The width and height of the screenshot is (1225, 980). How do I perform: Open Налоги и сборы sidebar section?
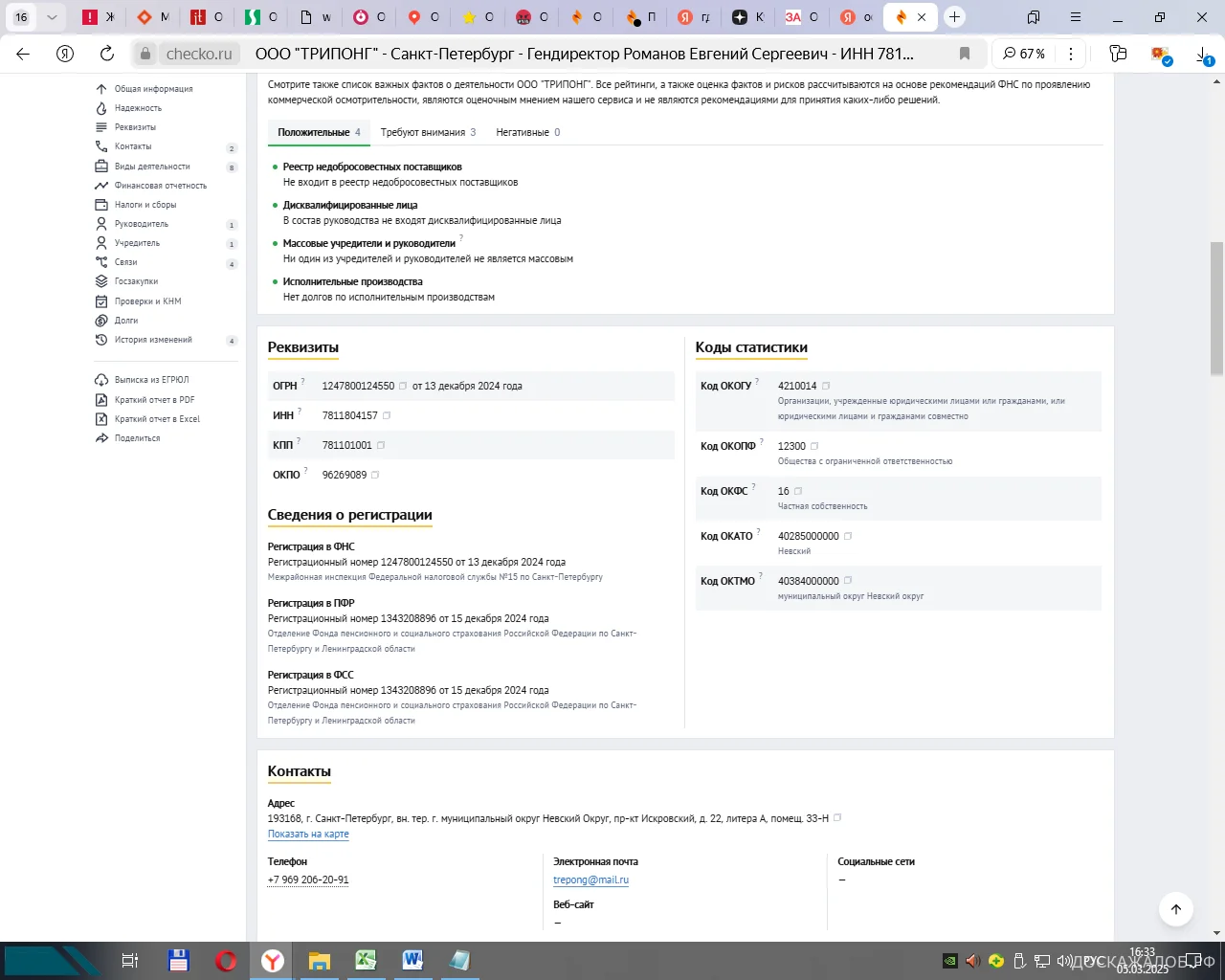tap(145, 205)
